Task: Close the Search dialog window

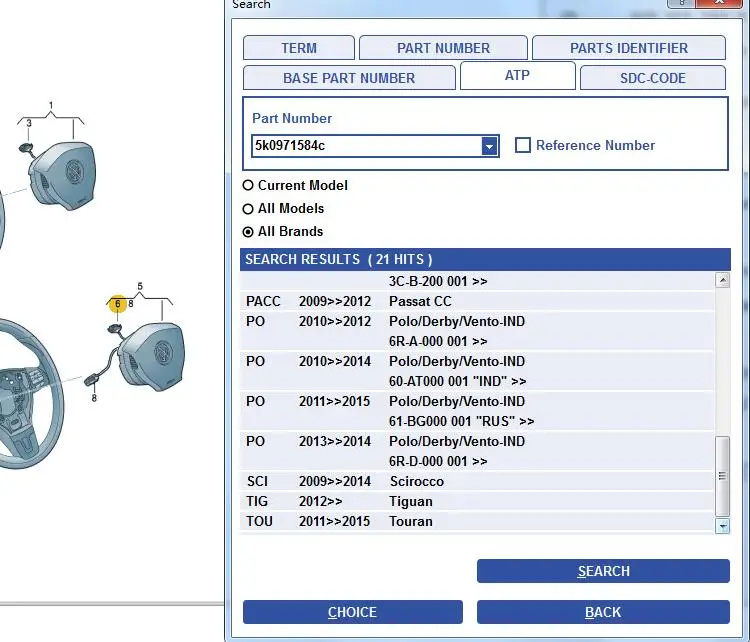Action: point(721,3)
